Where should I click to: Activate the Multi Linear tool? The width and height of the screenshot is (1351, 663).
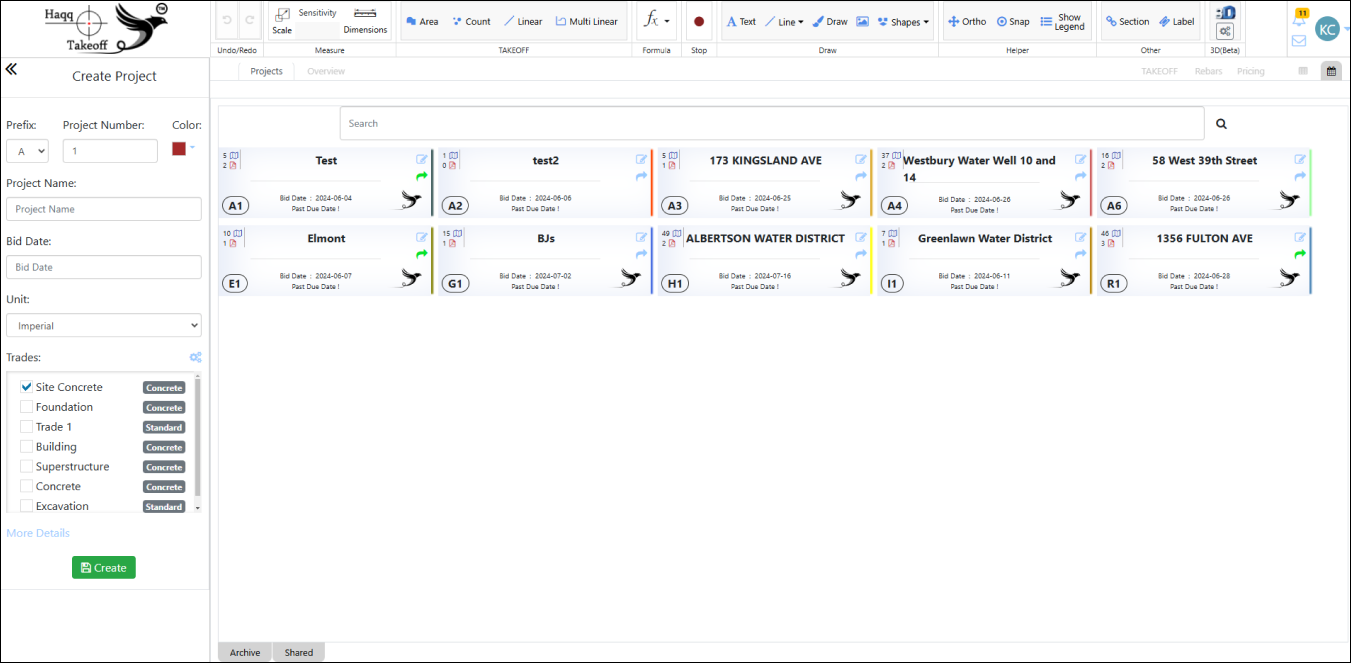(x=586, y=21)
